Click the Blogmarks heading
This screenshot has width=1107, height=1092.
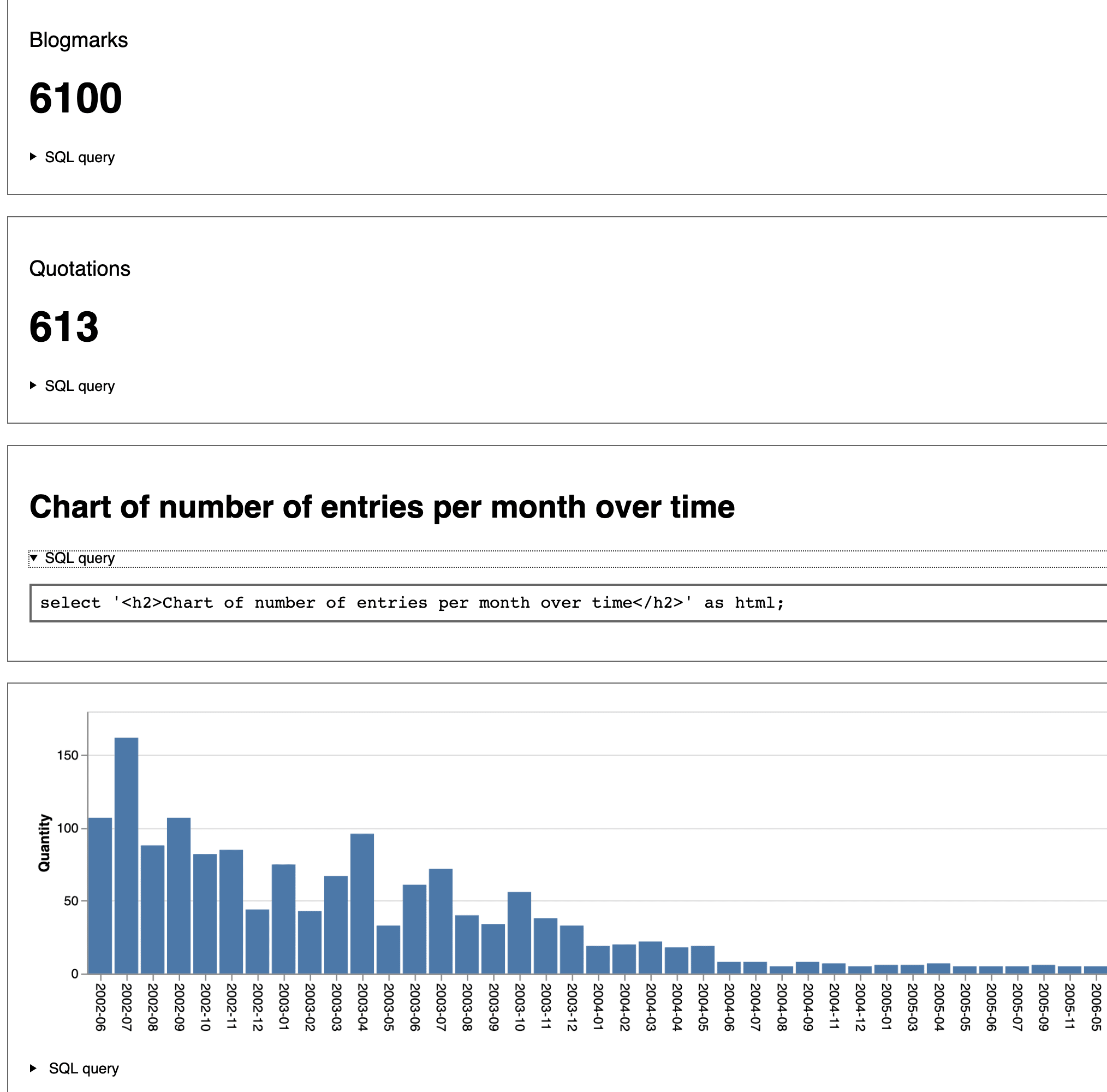[x=79, y=40]
